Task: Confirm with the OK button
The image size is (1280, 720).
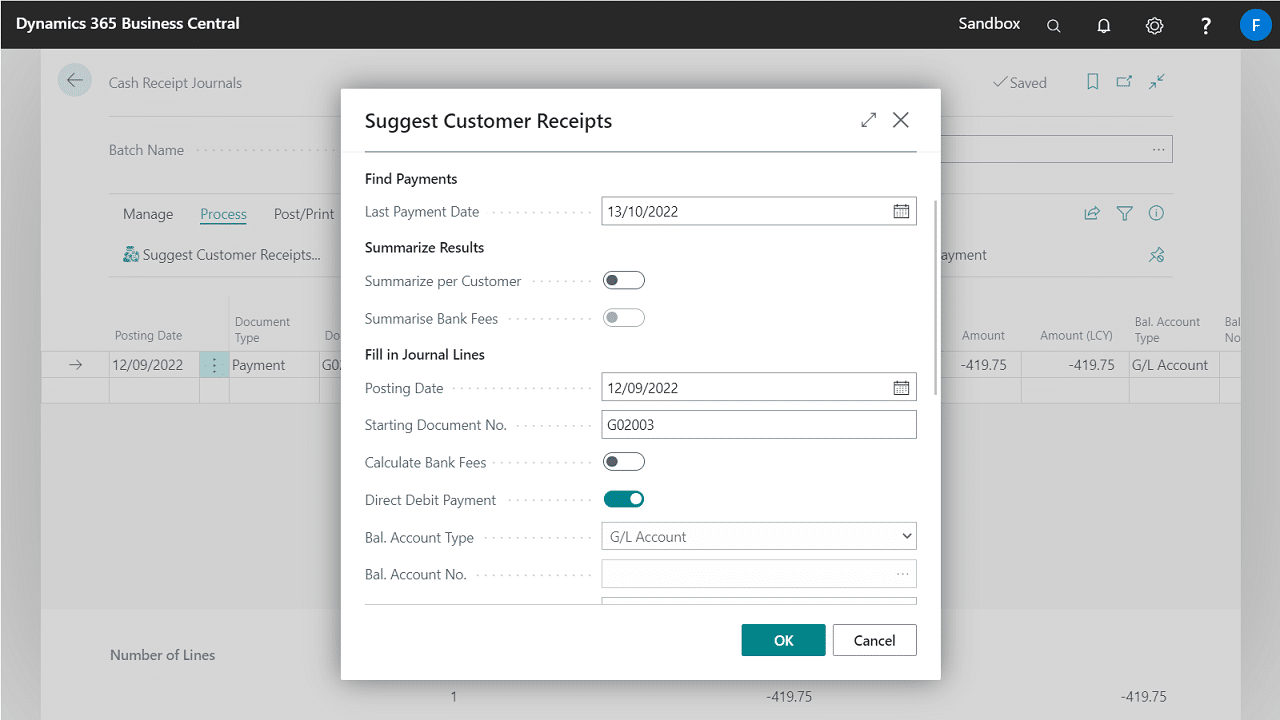Action: (x=783, y=640)
